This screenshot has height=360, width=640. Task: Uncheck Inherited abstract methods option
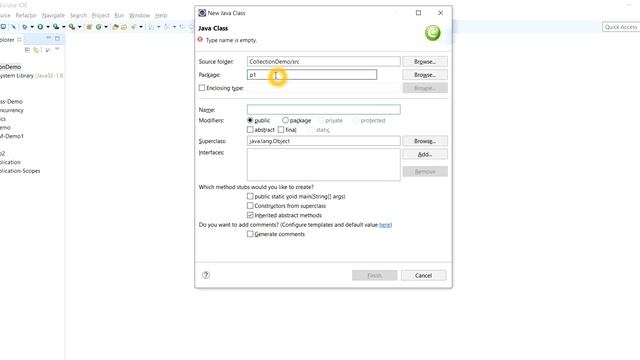click(250, 215)
